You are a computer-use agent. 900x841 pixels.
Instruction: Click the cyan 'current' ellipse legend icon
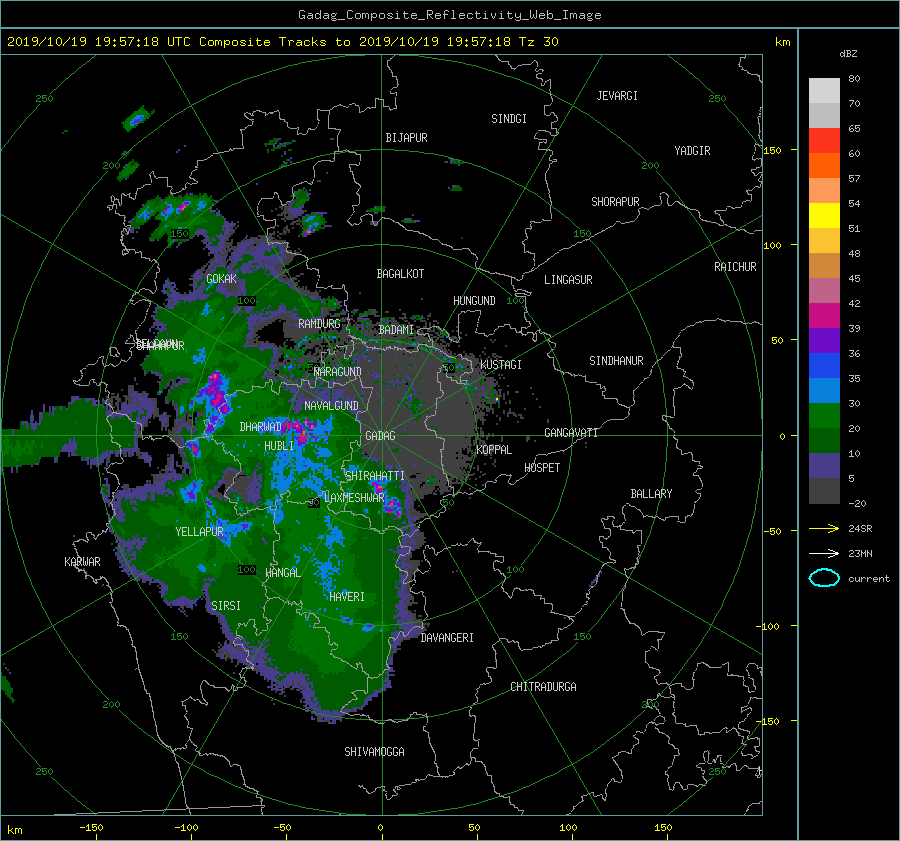pyautogui.click(x=824, y=578)
